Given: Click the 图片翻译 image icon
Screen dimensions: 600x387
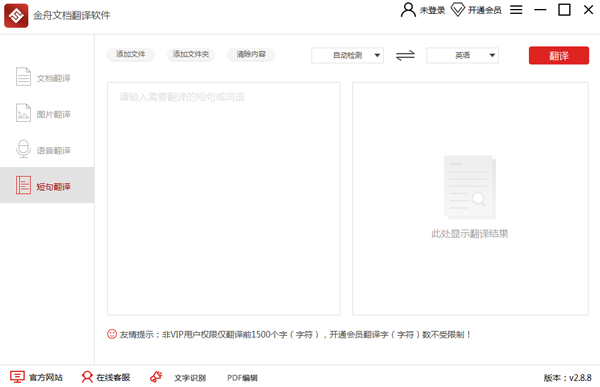Looking at the screenshot, I should pos(23,113).
